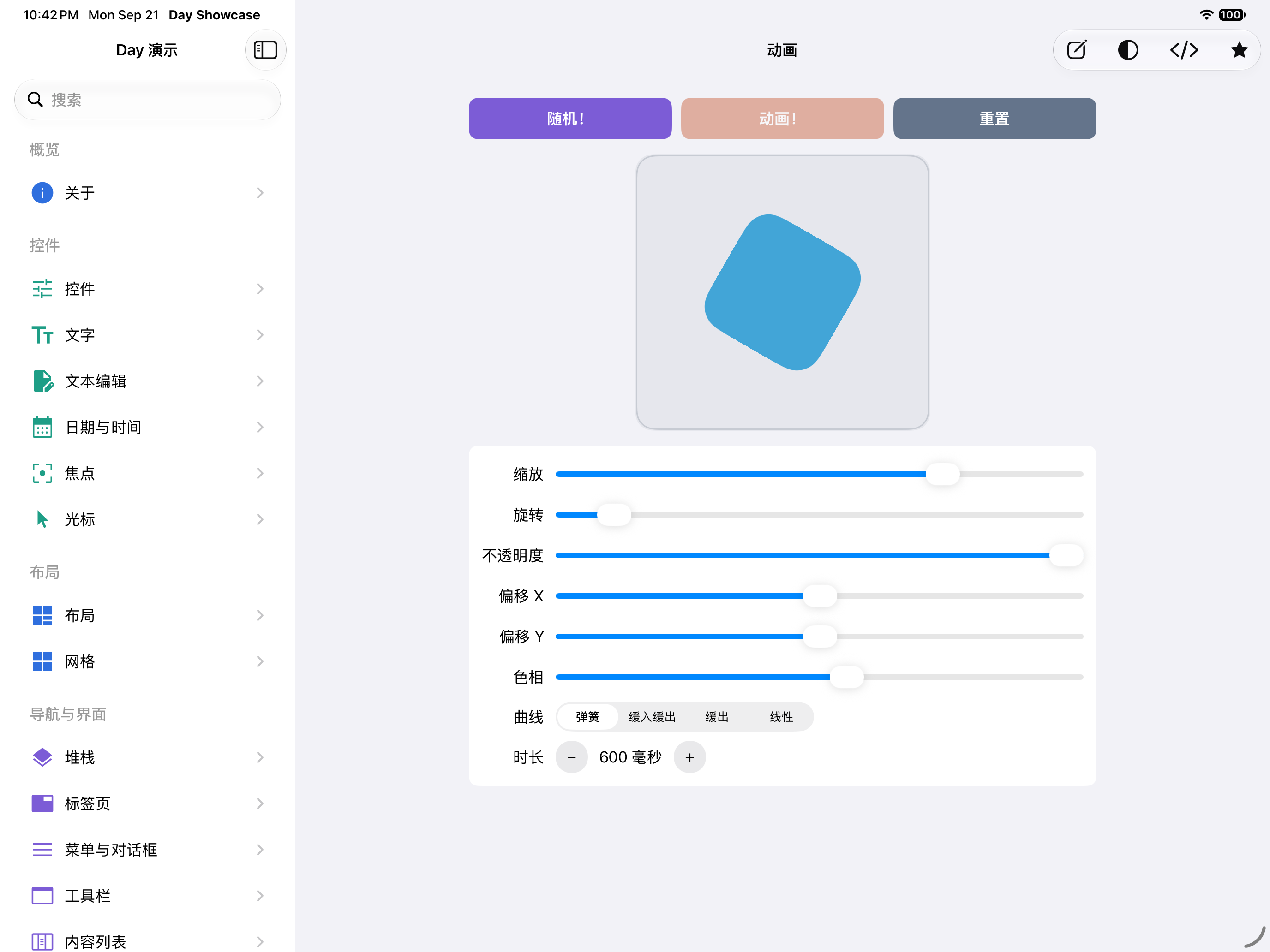Expand the 控件 row chevron
This screenshot has height=952, width=1270.
coord(260,289)
